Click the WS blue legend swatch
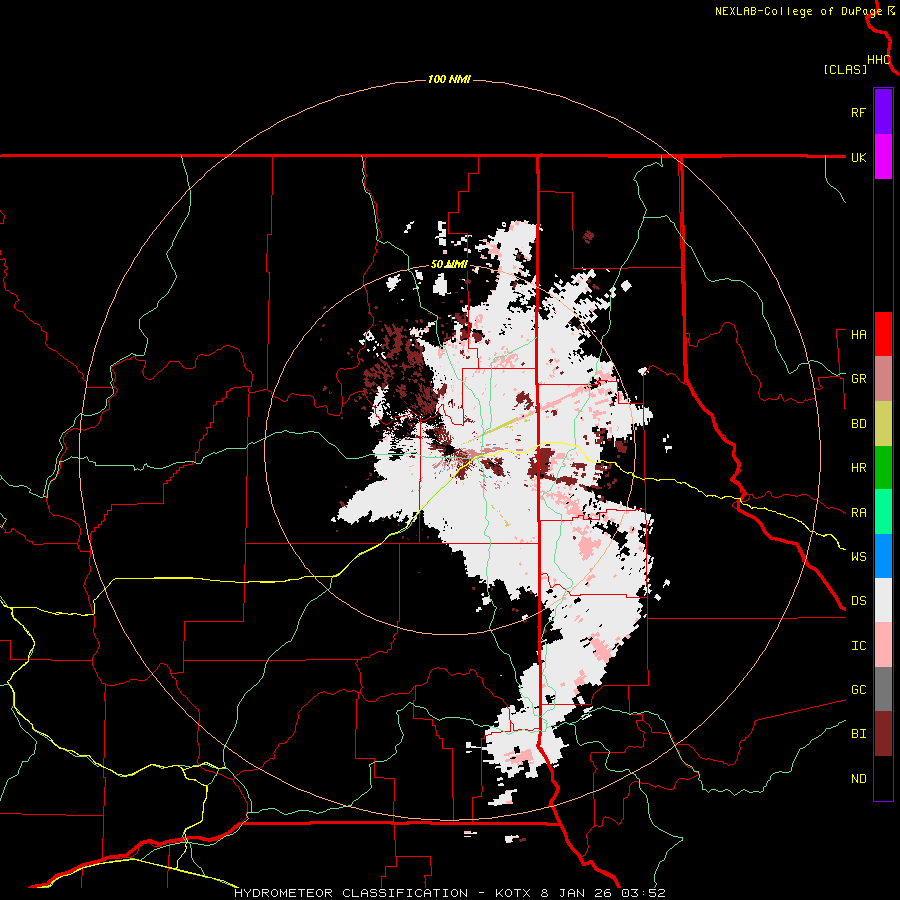900x900 pixels. click(x=883, y=556)
